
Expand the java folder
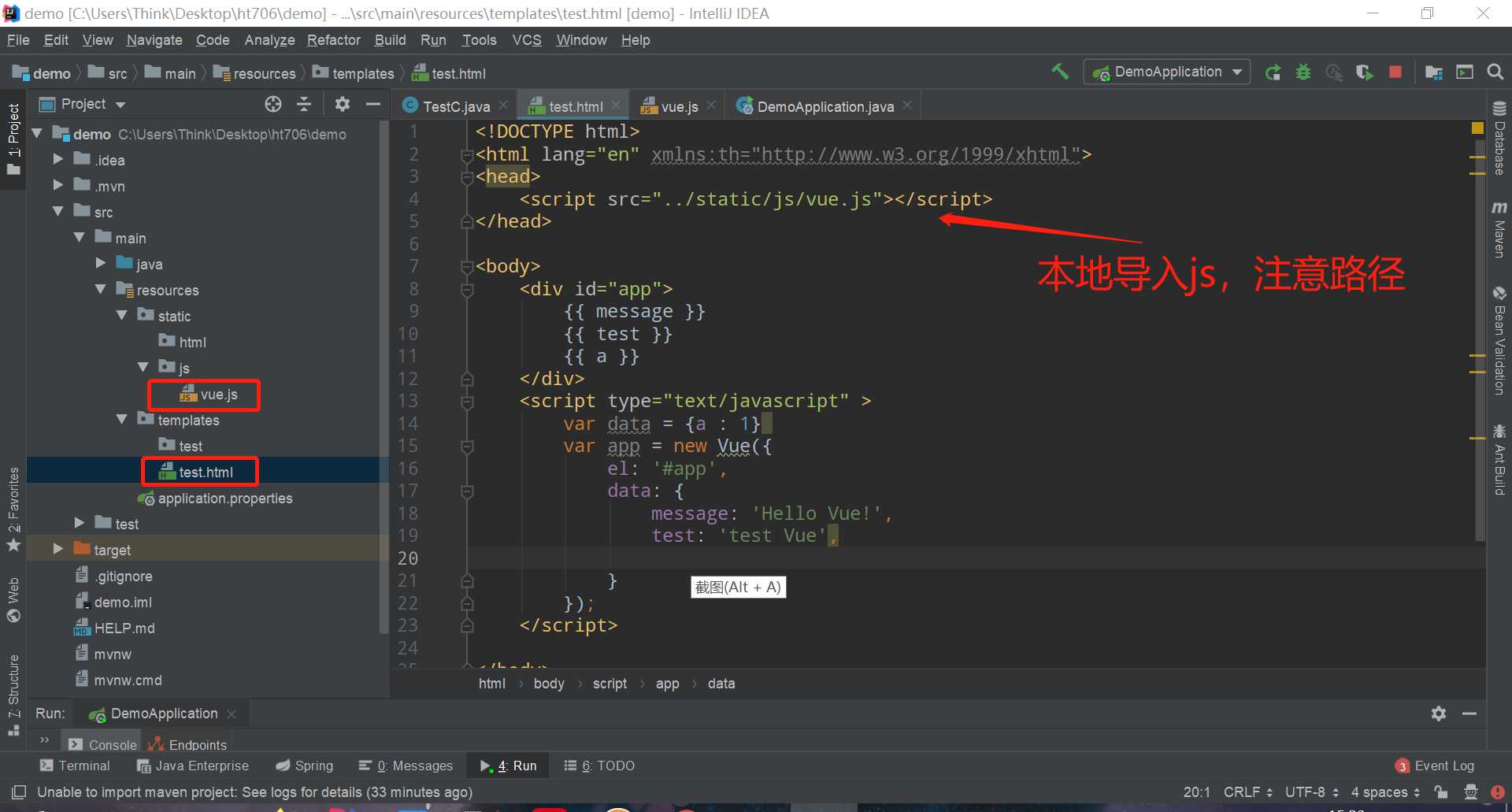click(100, 263)
